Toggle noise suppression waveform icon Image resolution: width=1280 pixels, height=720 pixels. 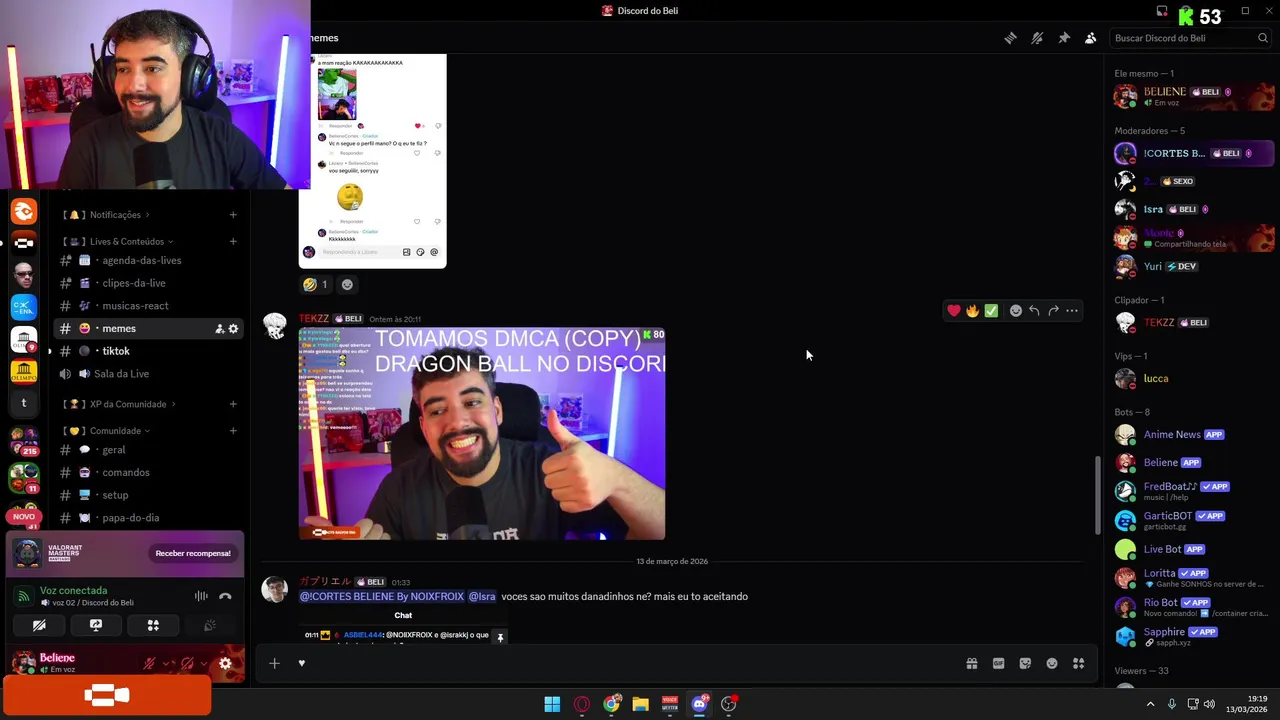[201, 597]
